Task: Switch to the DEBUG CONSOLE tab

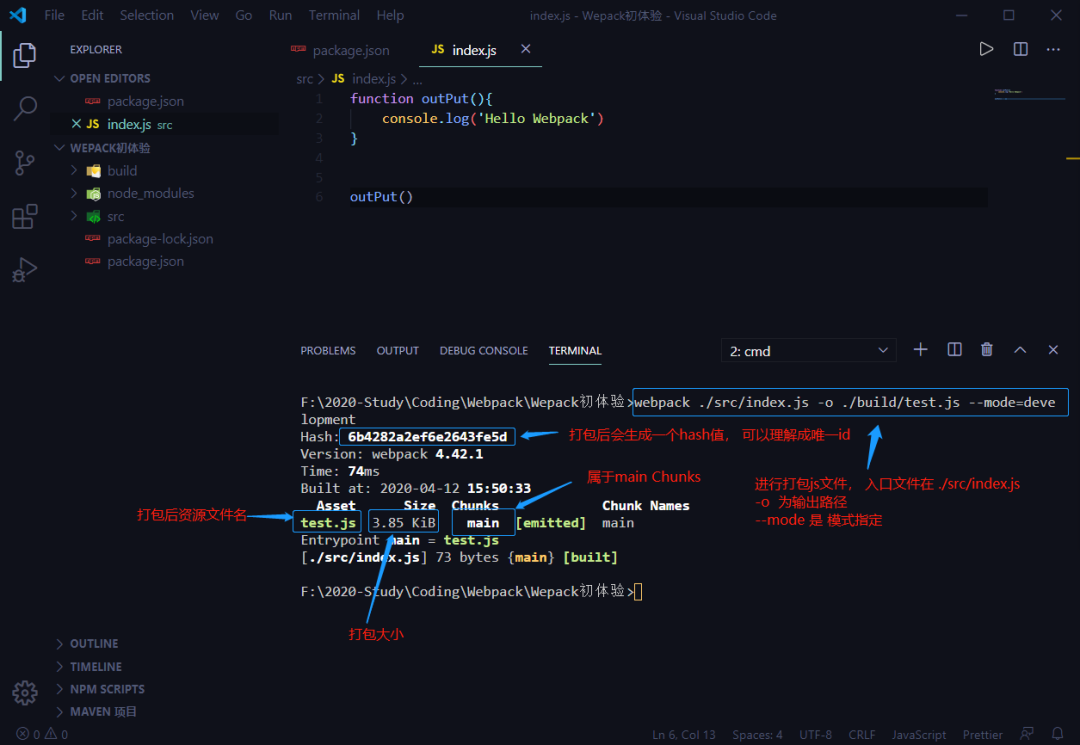Action: coord(483,351)
